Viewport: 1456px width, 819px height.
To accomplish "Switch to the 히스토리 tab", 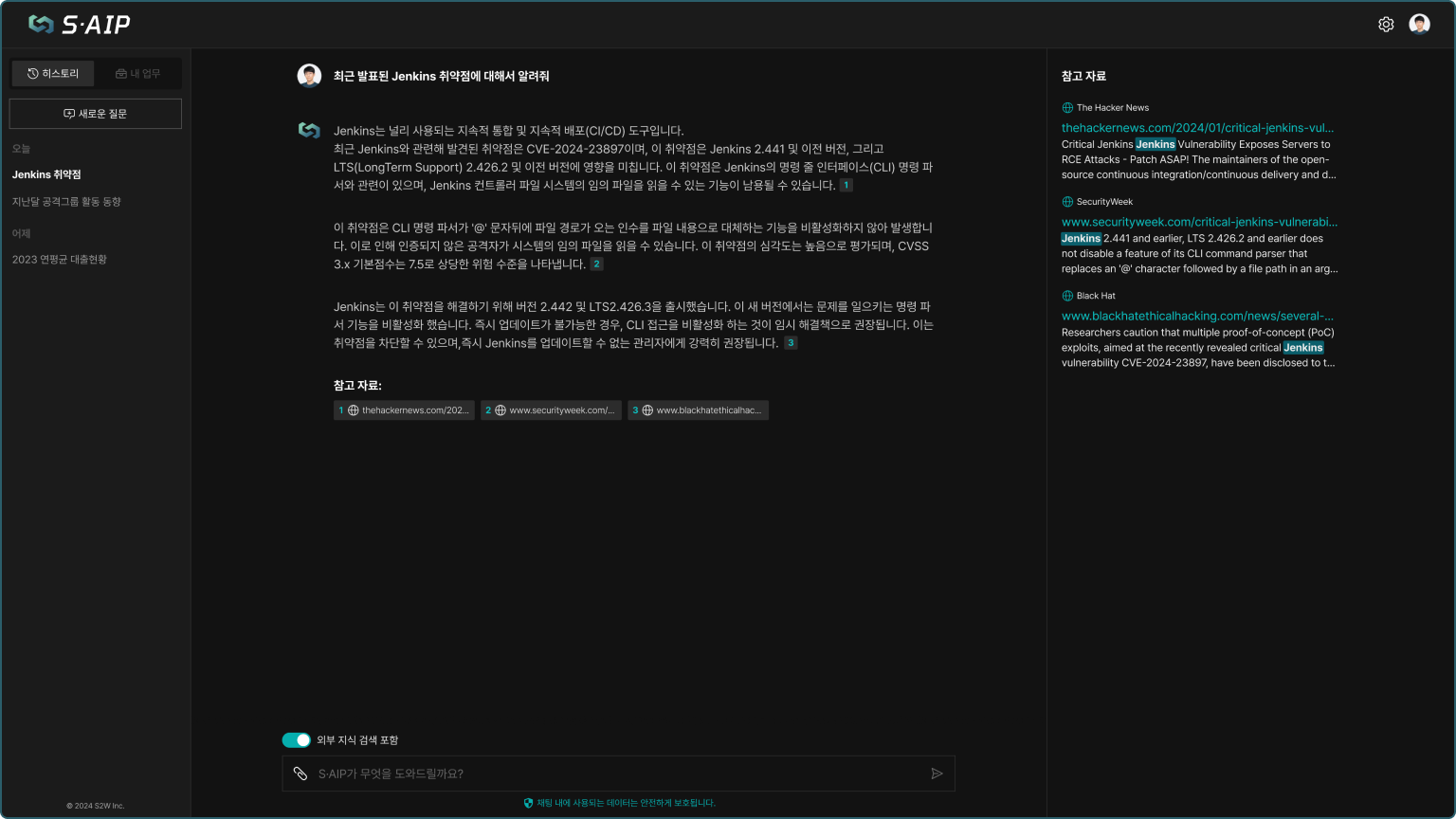I will tap(53, 73).
